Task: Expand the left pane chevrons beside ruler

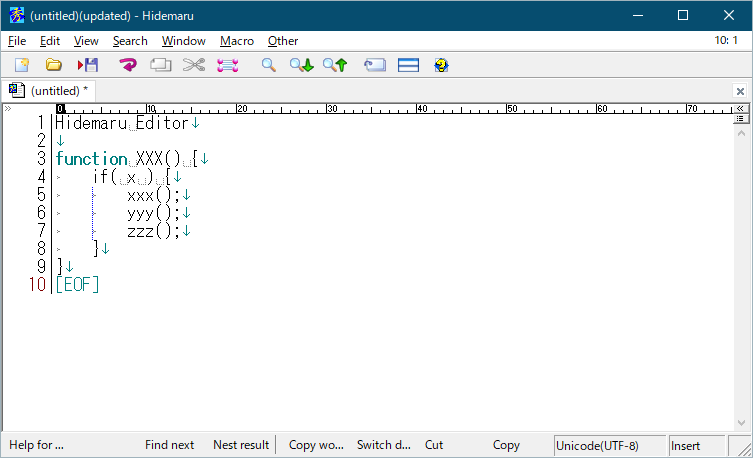Action: (8, 108)
